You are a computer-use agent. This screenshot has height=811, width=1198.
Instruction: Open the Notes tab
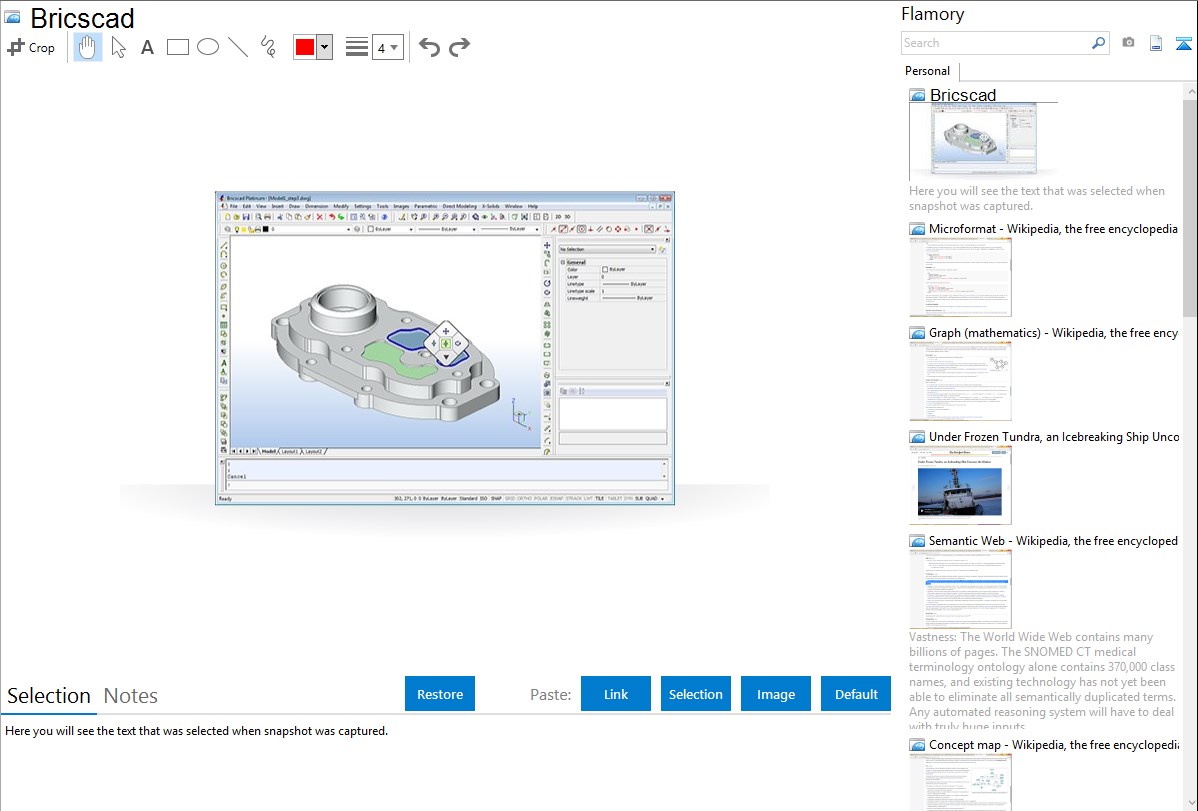pos(131,696)
